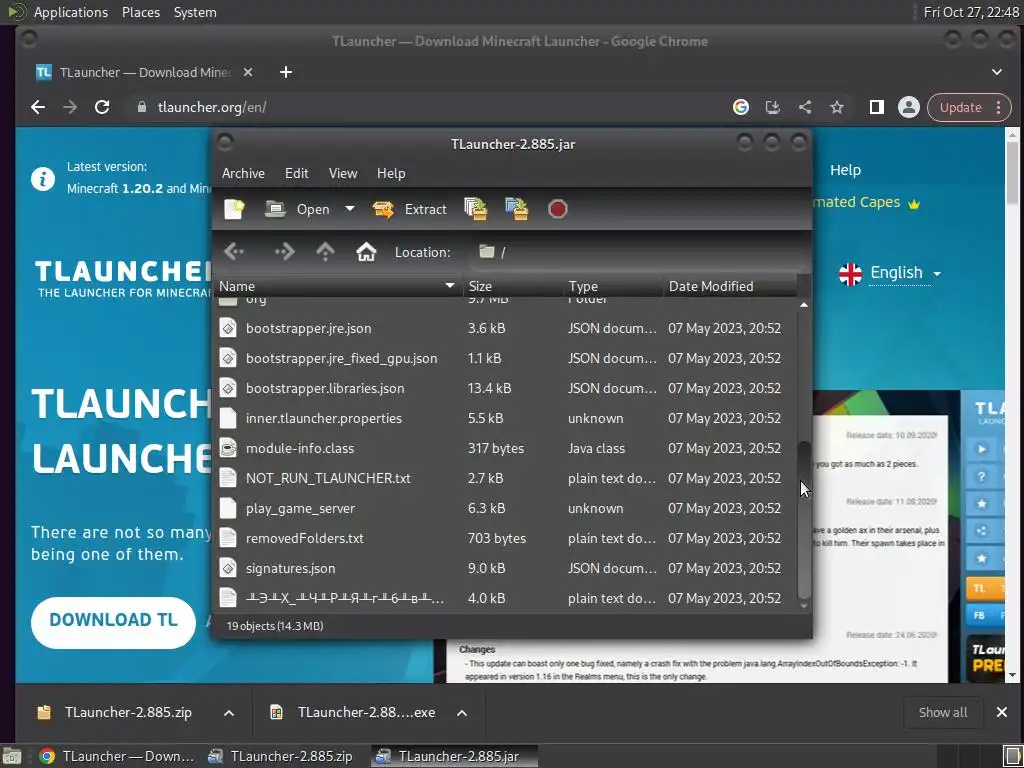Click the home location icon
Screen dimensions: 1024x768
pos(366,252)
